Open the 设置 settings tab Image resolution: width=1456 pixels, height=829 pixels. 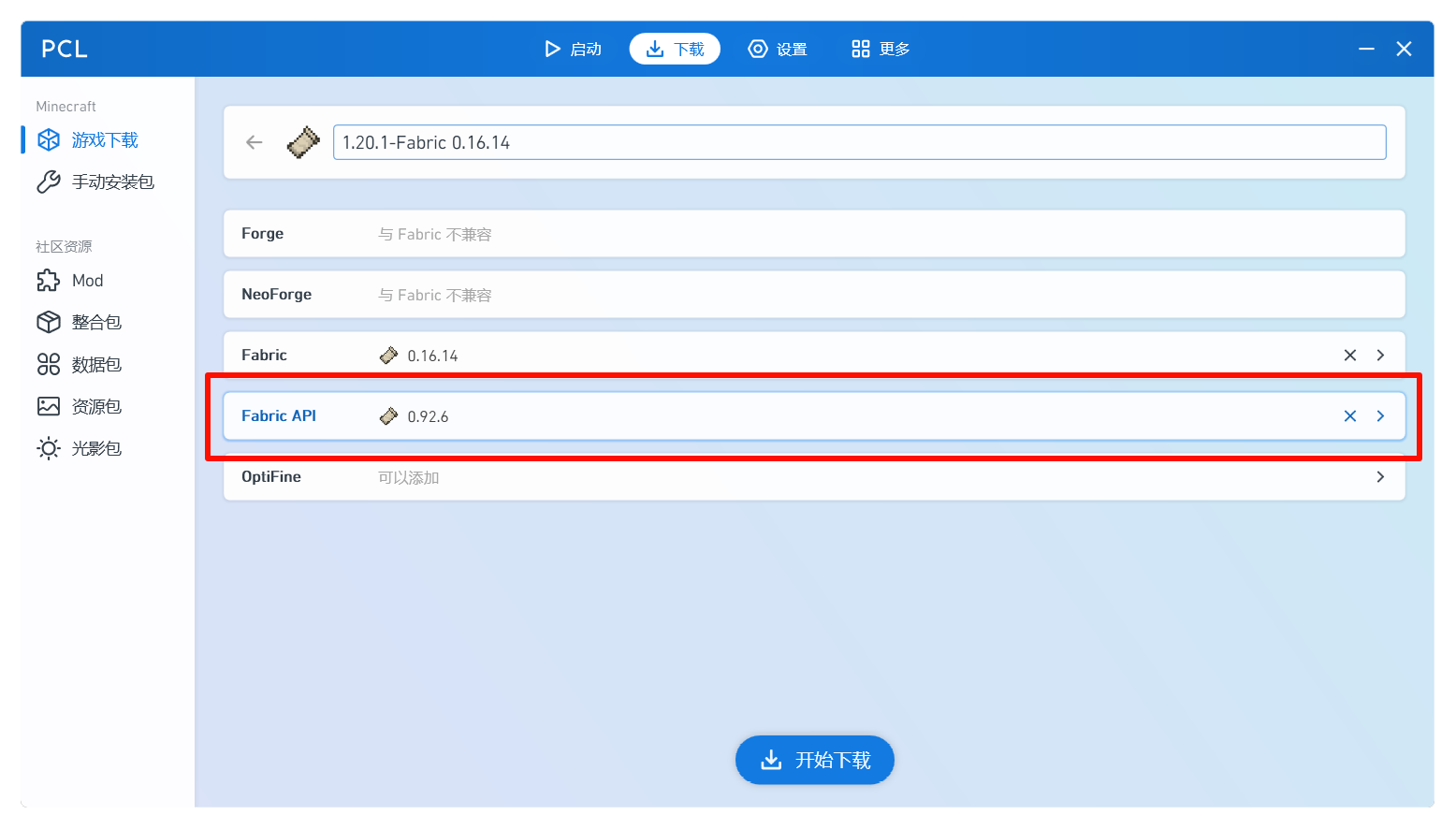[778, 49]
